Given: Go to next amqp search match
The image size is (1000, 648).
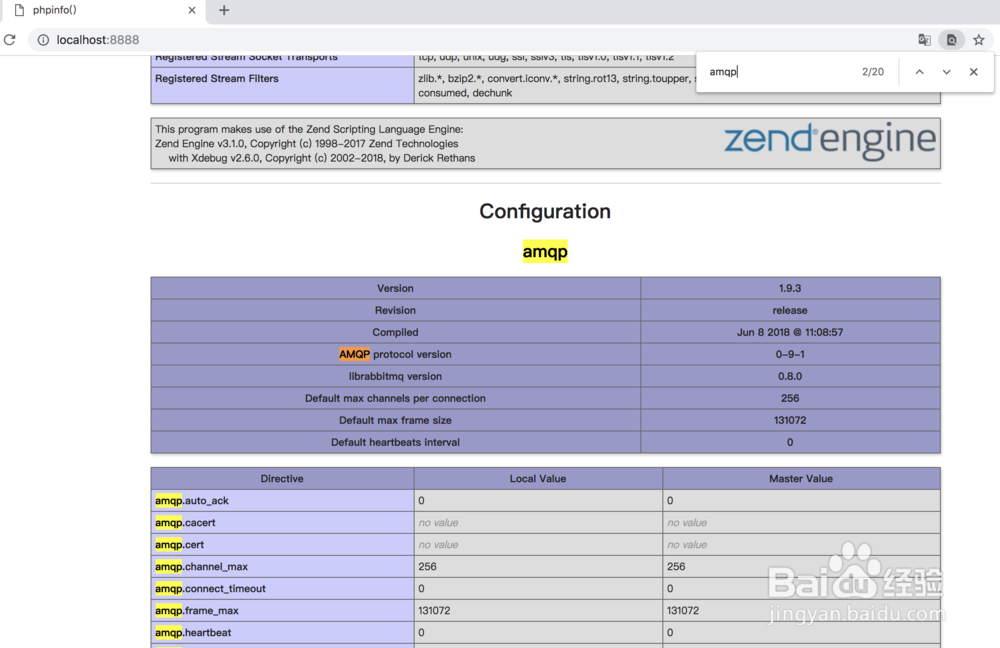Looking at the screenshot, I should tap(946, 71).
